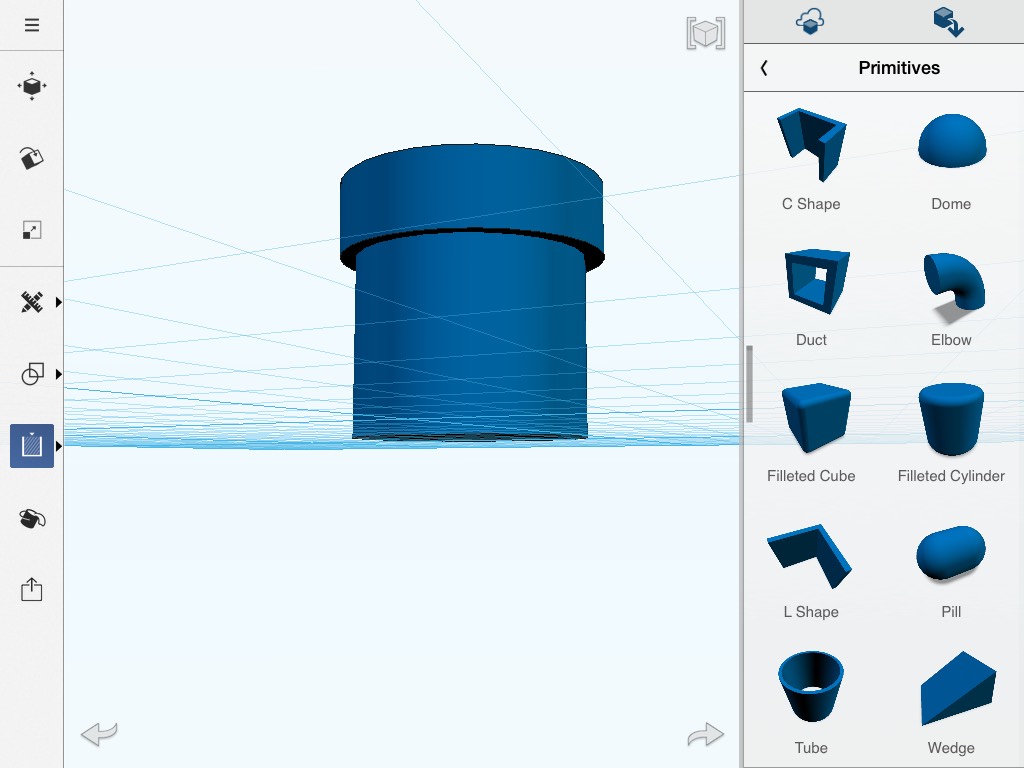The height and width of the screenshot is (768, 1024).
Task: Select the Rotate tool icon
Action: pyautogui.click(x=31, y=158)
